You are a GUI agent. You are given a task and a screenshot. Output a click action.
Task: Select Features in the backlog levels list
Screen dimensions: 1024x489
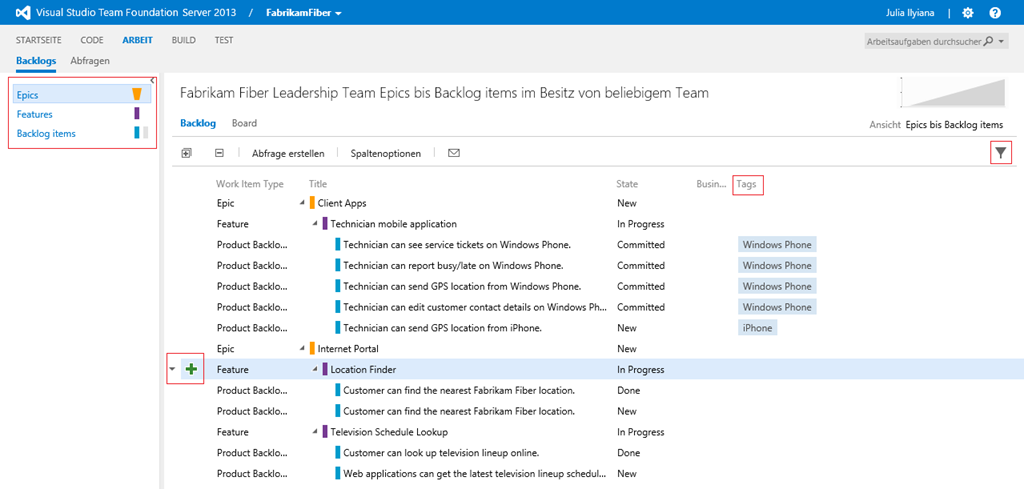[35, 114]
